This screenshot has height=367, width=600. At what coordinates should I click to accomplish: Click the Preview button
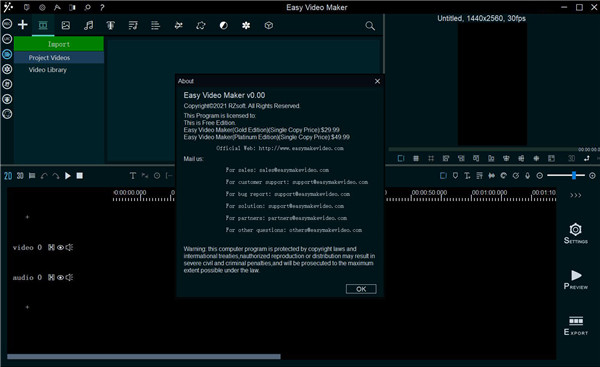point(576,280)
